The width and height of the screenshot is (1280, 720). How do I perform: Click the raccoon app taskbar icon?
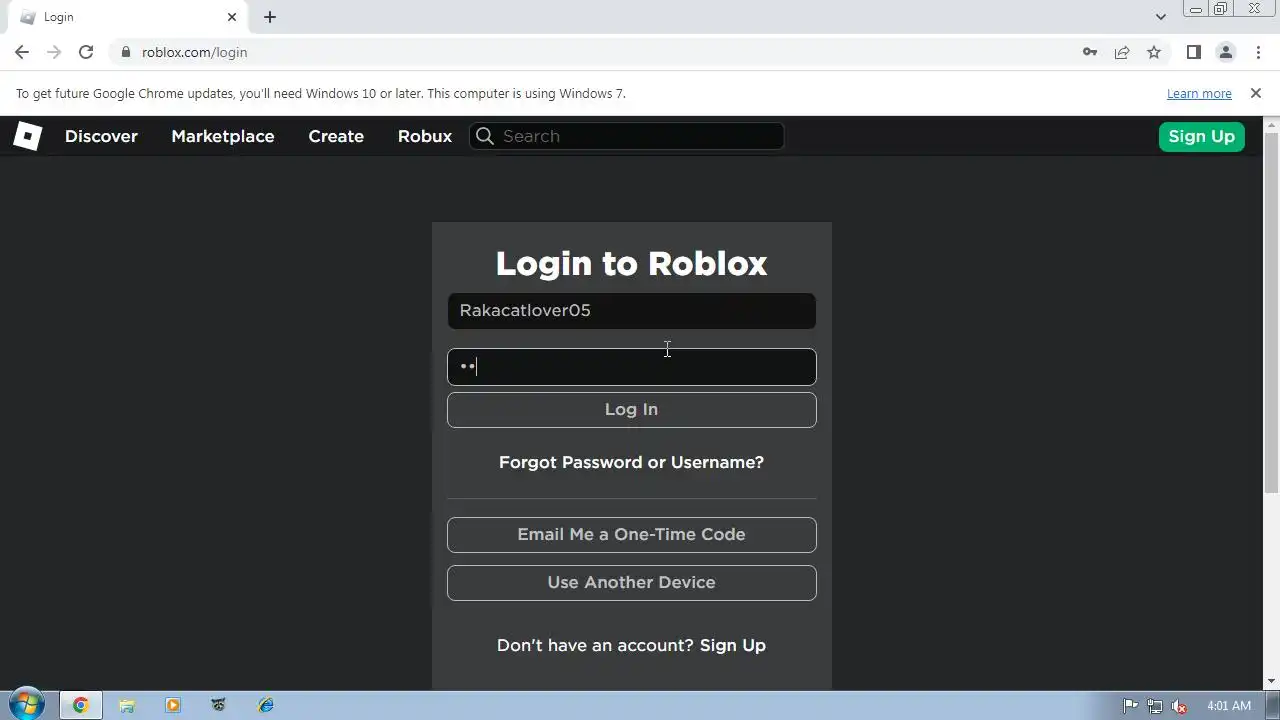click(219, 705)
